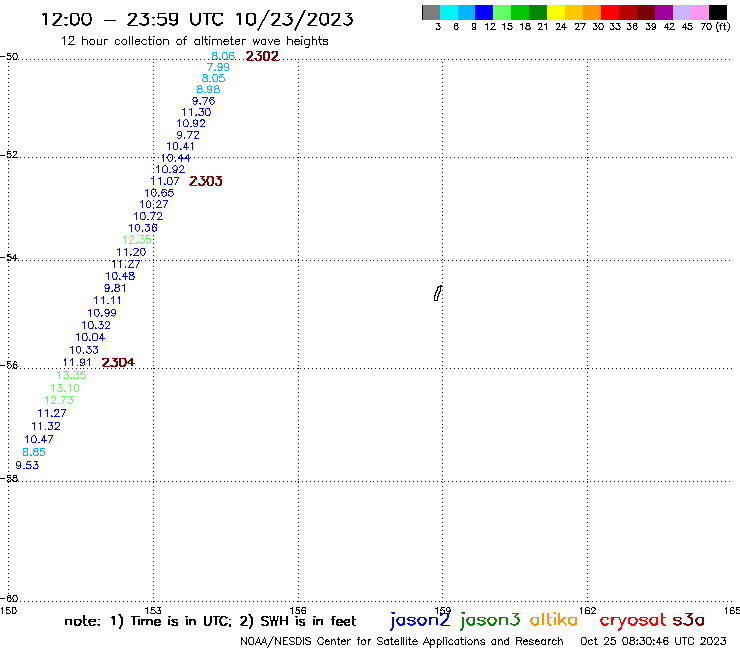Click the 8.05 wave height reading
The image size is (740, 650).
point(213,78)
